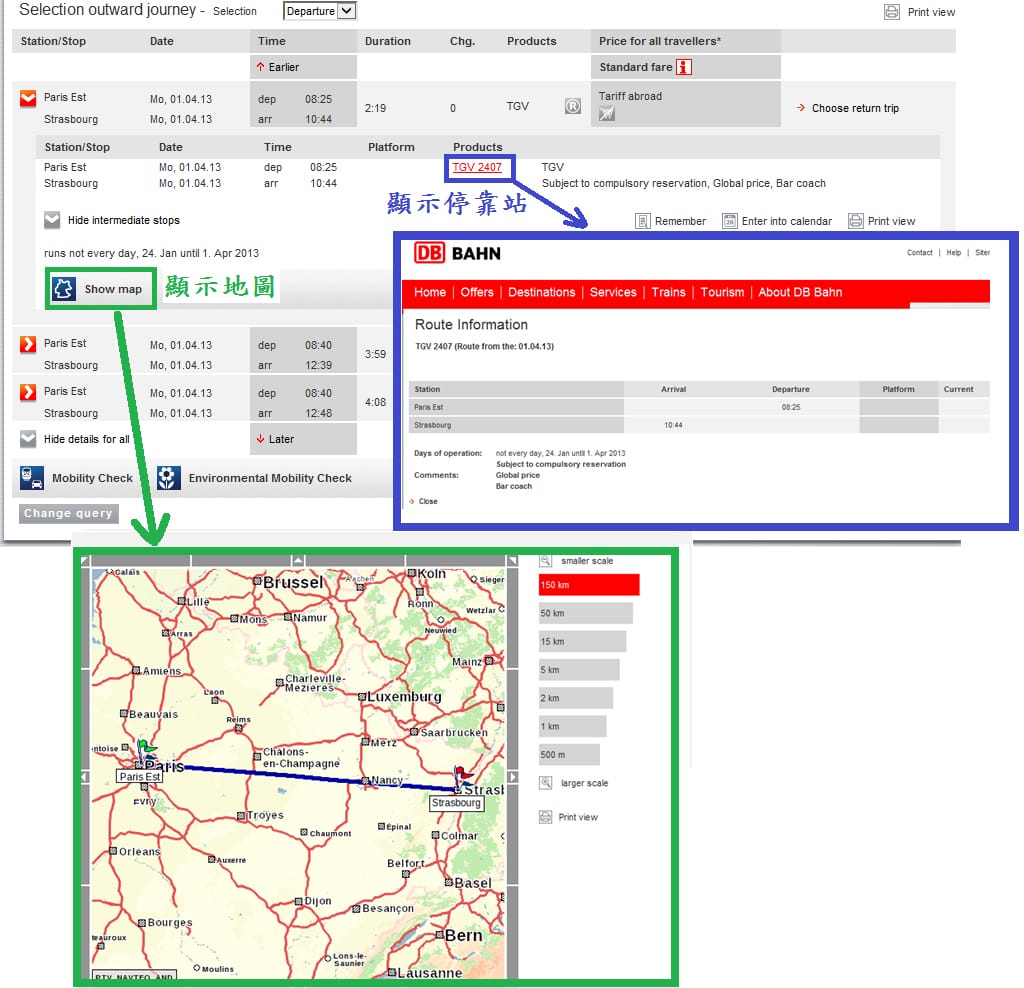Open Environmental Mobility Check icon

pyautogui.click(x=168, y=477)
